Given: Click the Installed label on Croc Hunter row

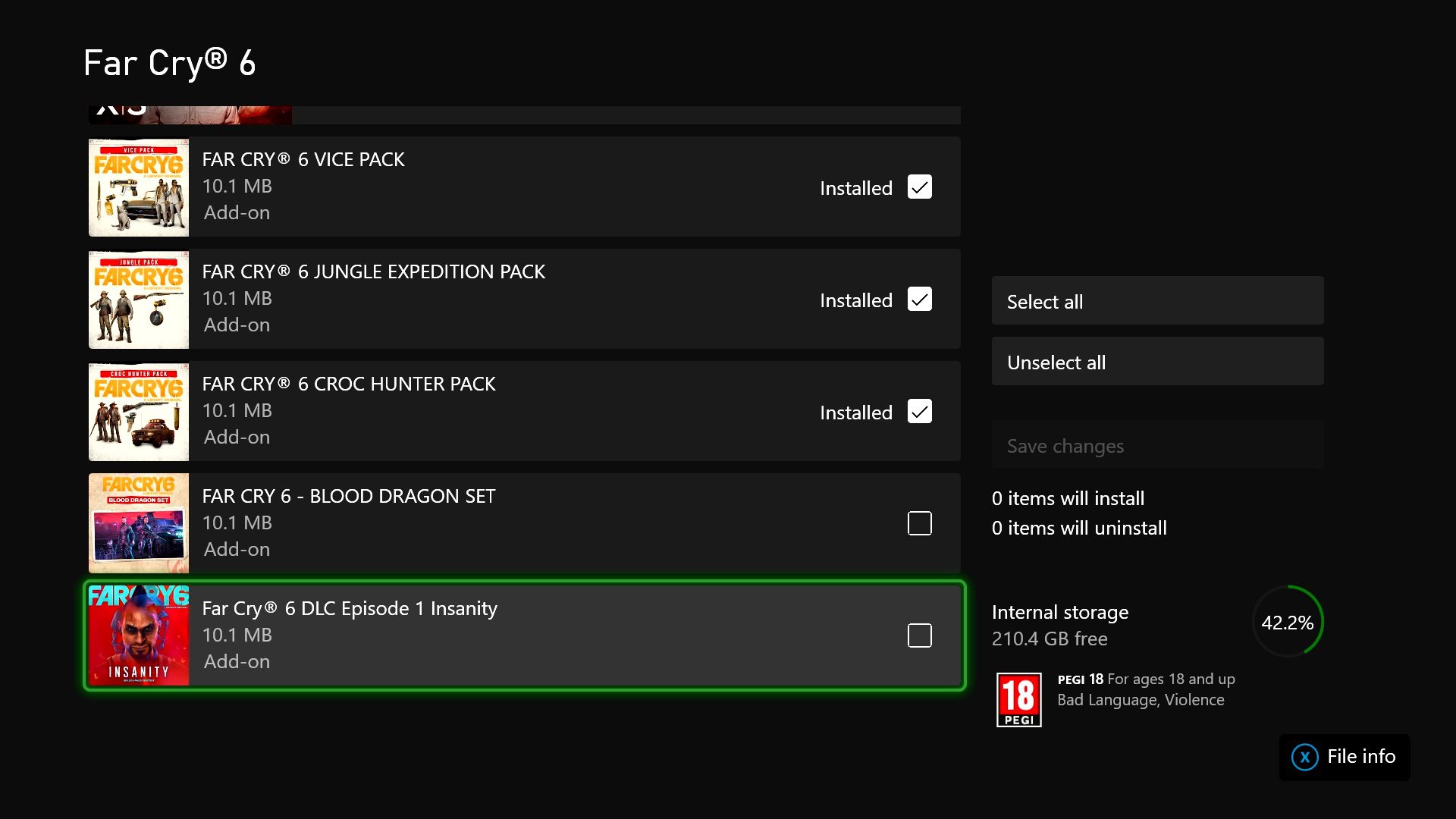Looking at the screenshot, I should (855, 413).
